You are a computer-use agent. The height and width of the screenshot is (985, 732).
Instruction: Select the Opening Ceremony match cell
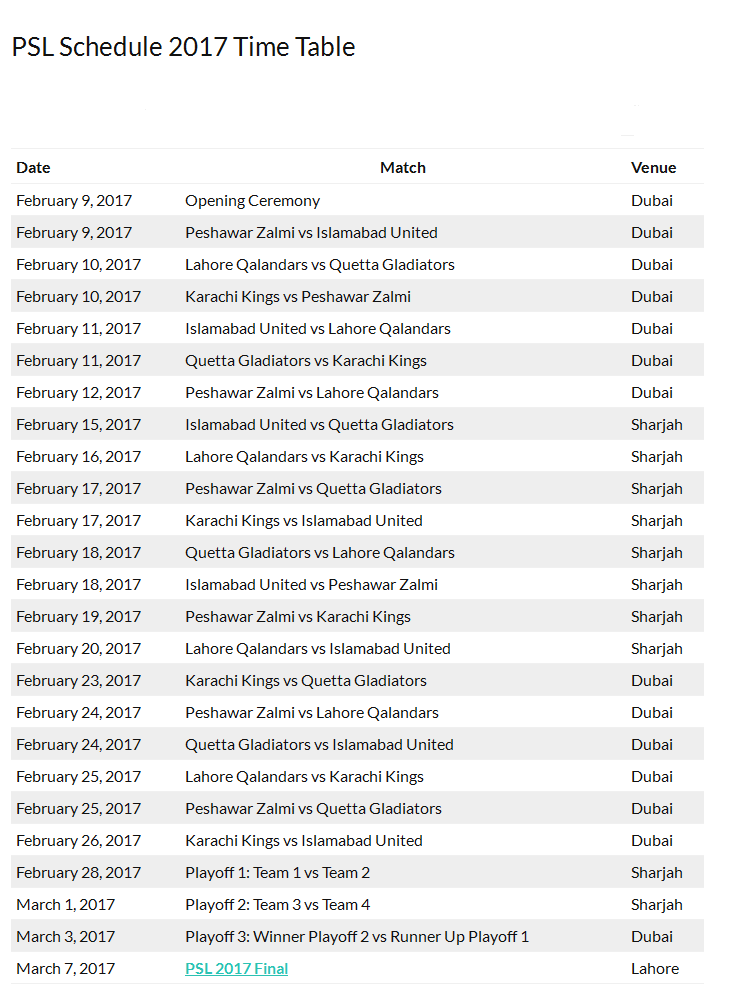(x=252, y=200)
